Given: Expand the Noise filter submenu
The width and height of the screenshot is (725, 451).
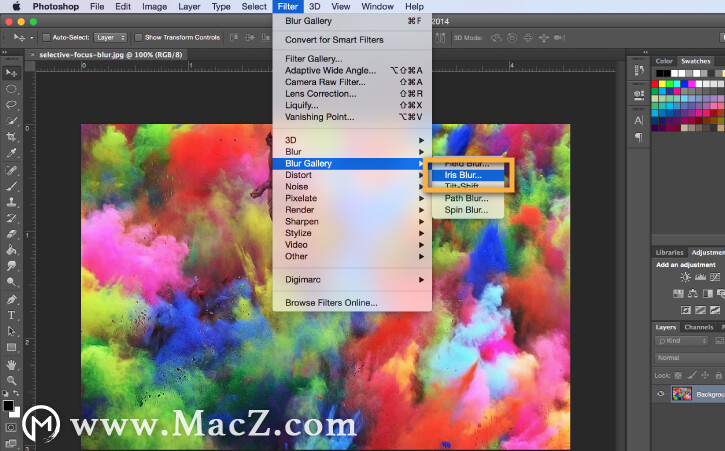Looking at the screenshot, I should (352, 186).
